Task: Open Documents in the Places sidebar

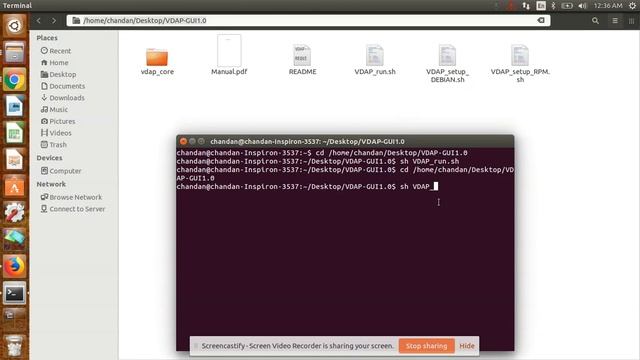Action: (x=63, y=86)
